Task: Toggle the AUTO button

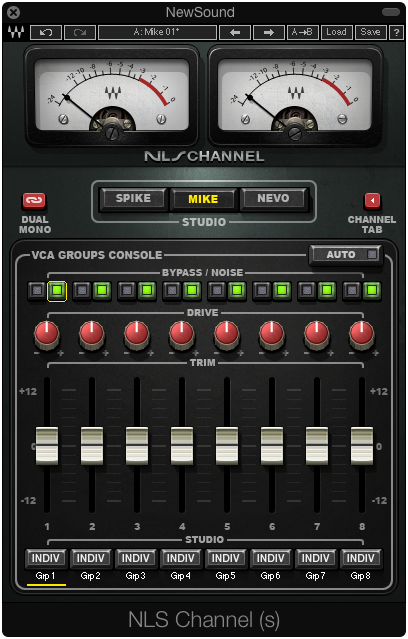Action: (x=346, y=255)
